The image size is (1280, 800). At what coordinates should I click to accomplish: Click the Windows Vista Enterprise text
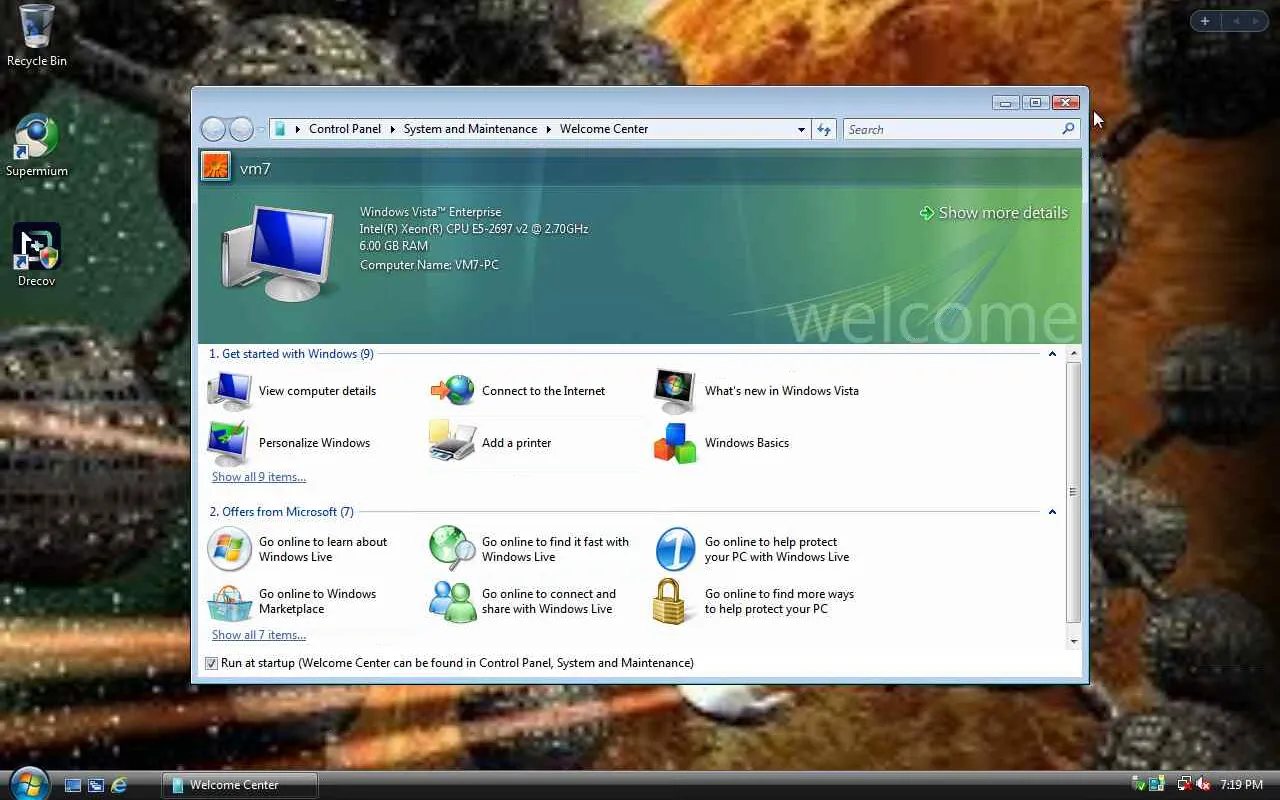pyautogui.click(x=431, y=212)
